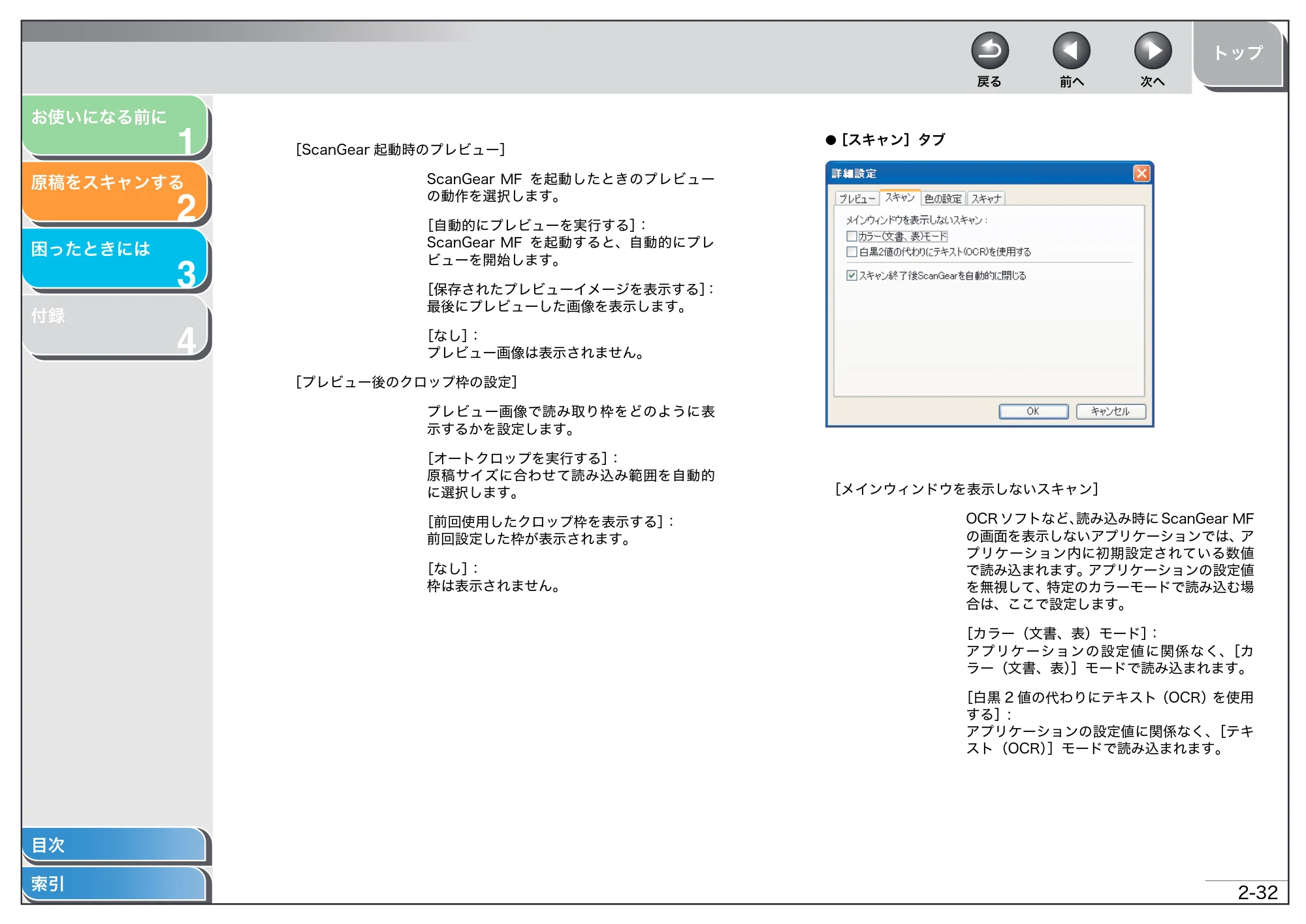Screen dimensions: 1306x924
Task: Open the 索引 index
Action: coord(114,884)
